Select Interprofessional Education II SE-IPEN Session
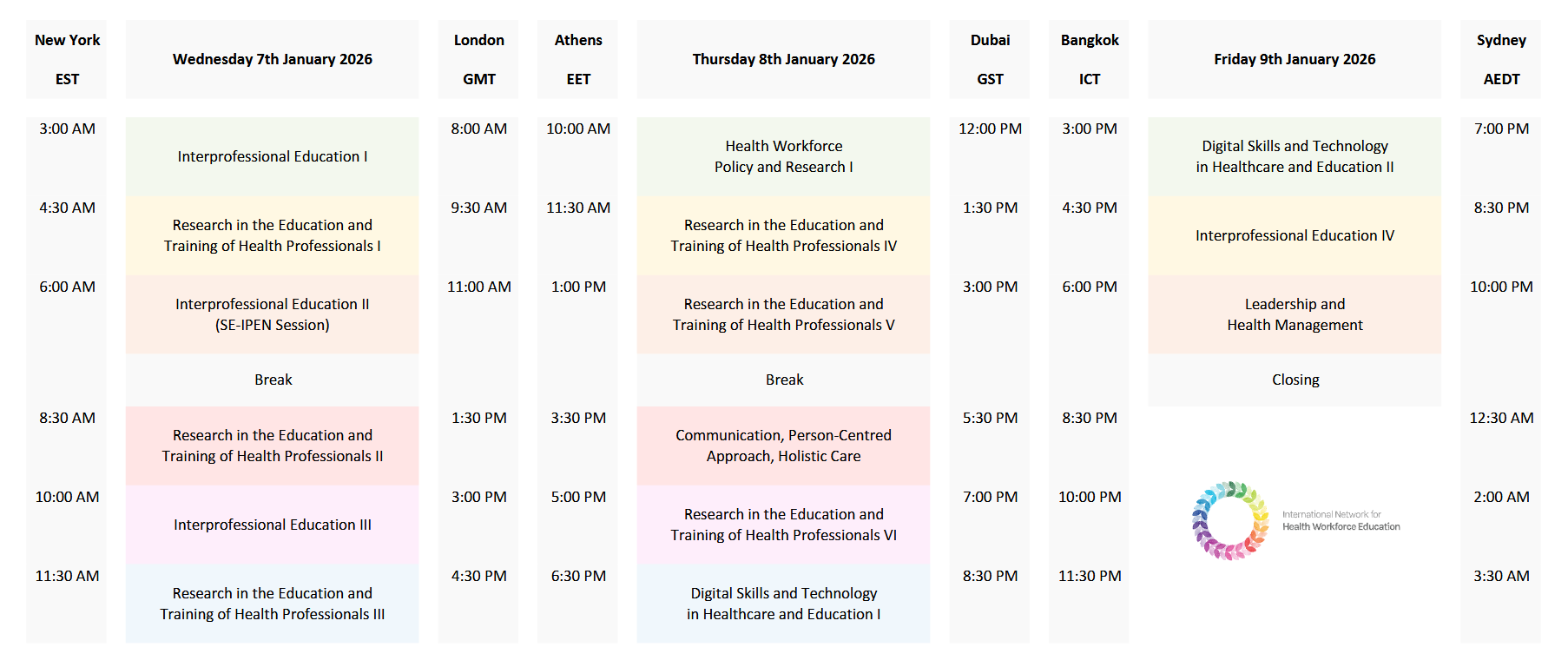The width and height of the screenshot is (1568, 667). (x=272, y=314)
